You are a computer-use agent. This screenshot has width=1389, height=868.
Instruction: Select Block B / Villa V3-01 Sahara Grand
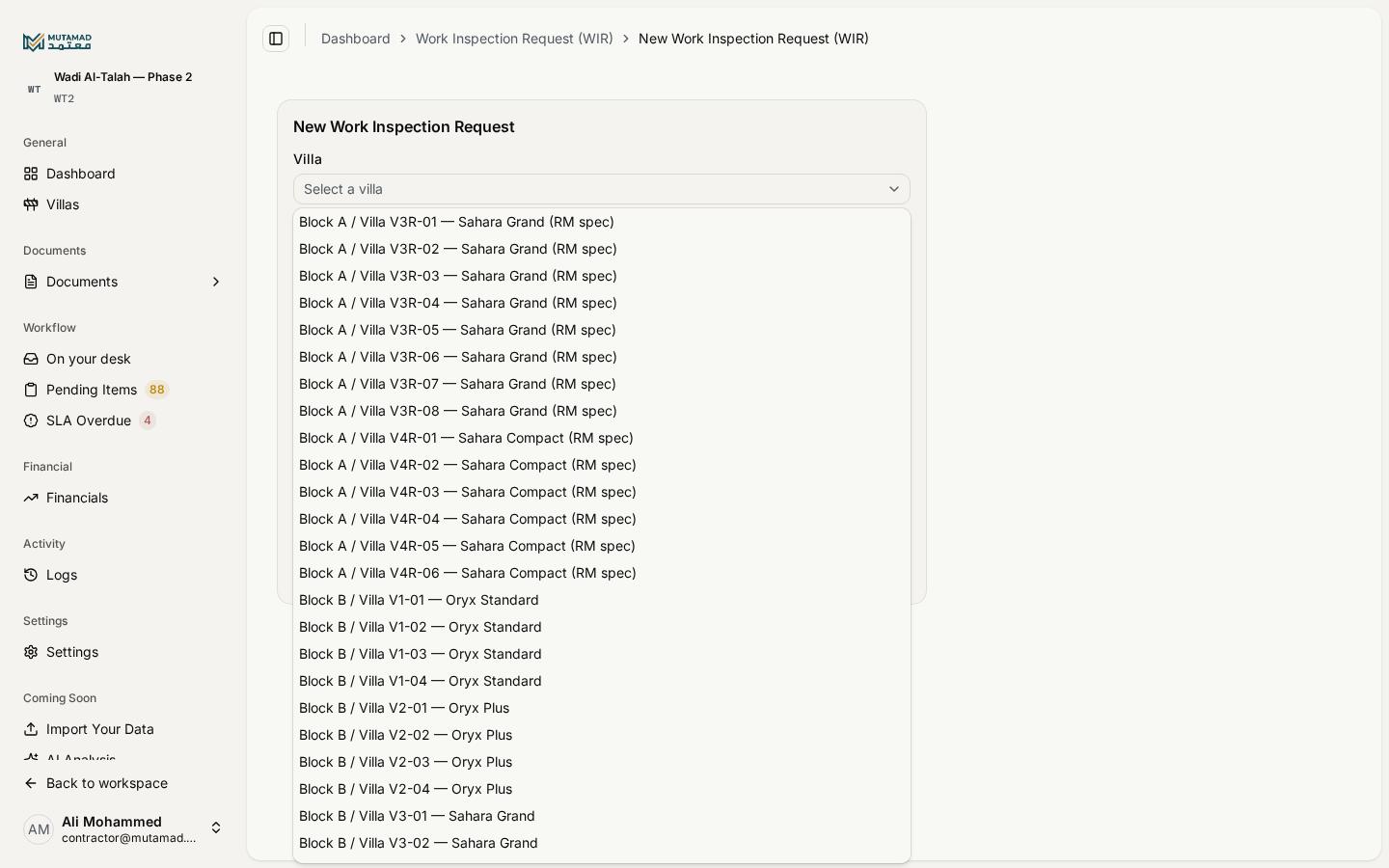tap(602, 816)
